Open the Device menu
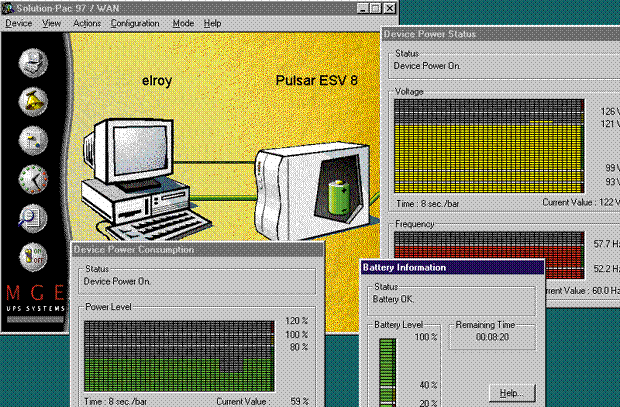 coord(18,22)
